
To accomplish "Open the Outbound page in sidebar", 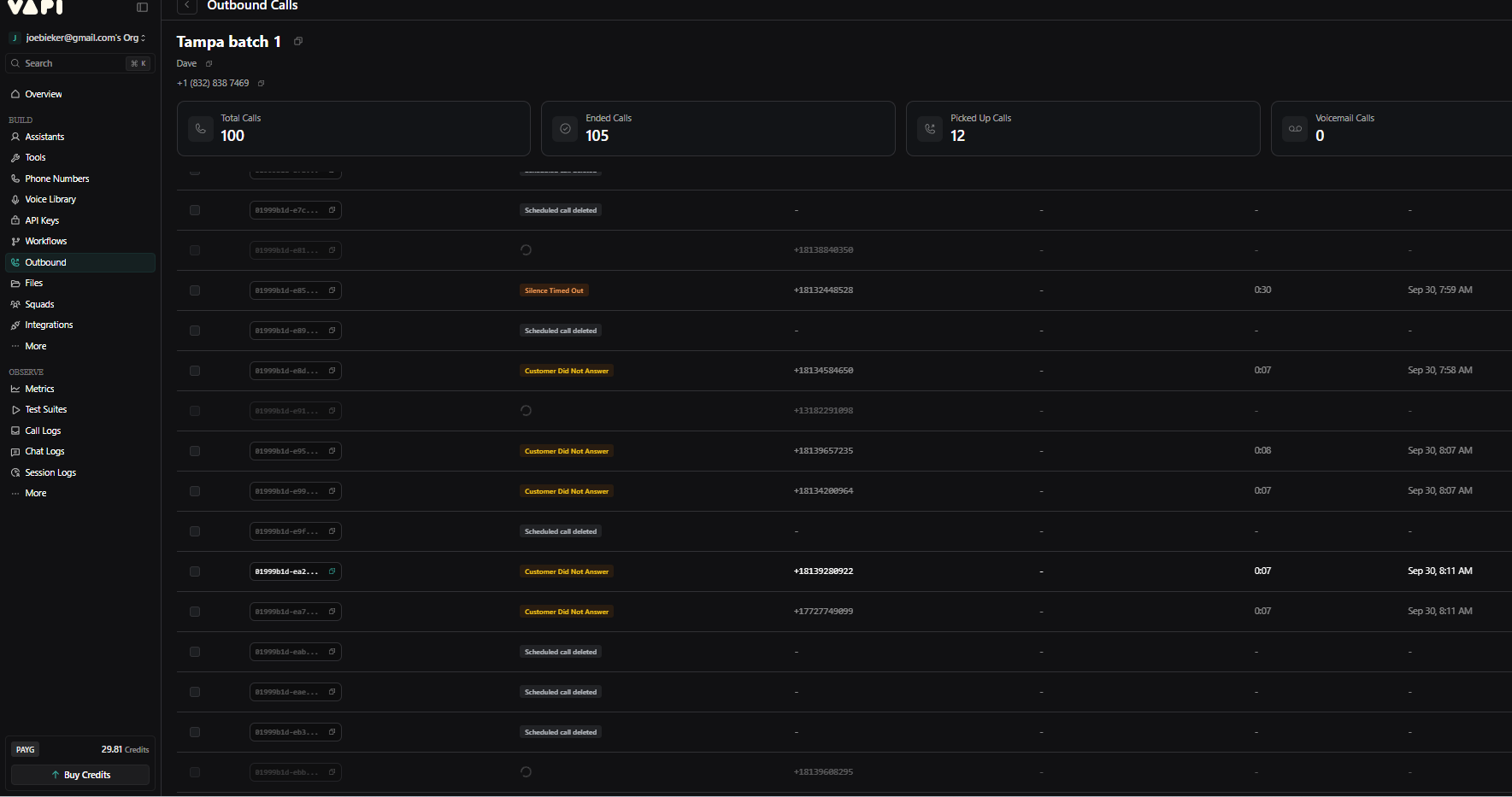I will (x=80, y=262).
